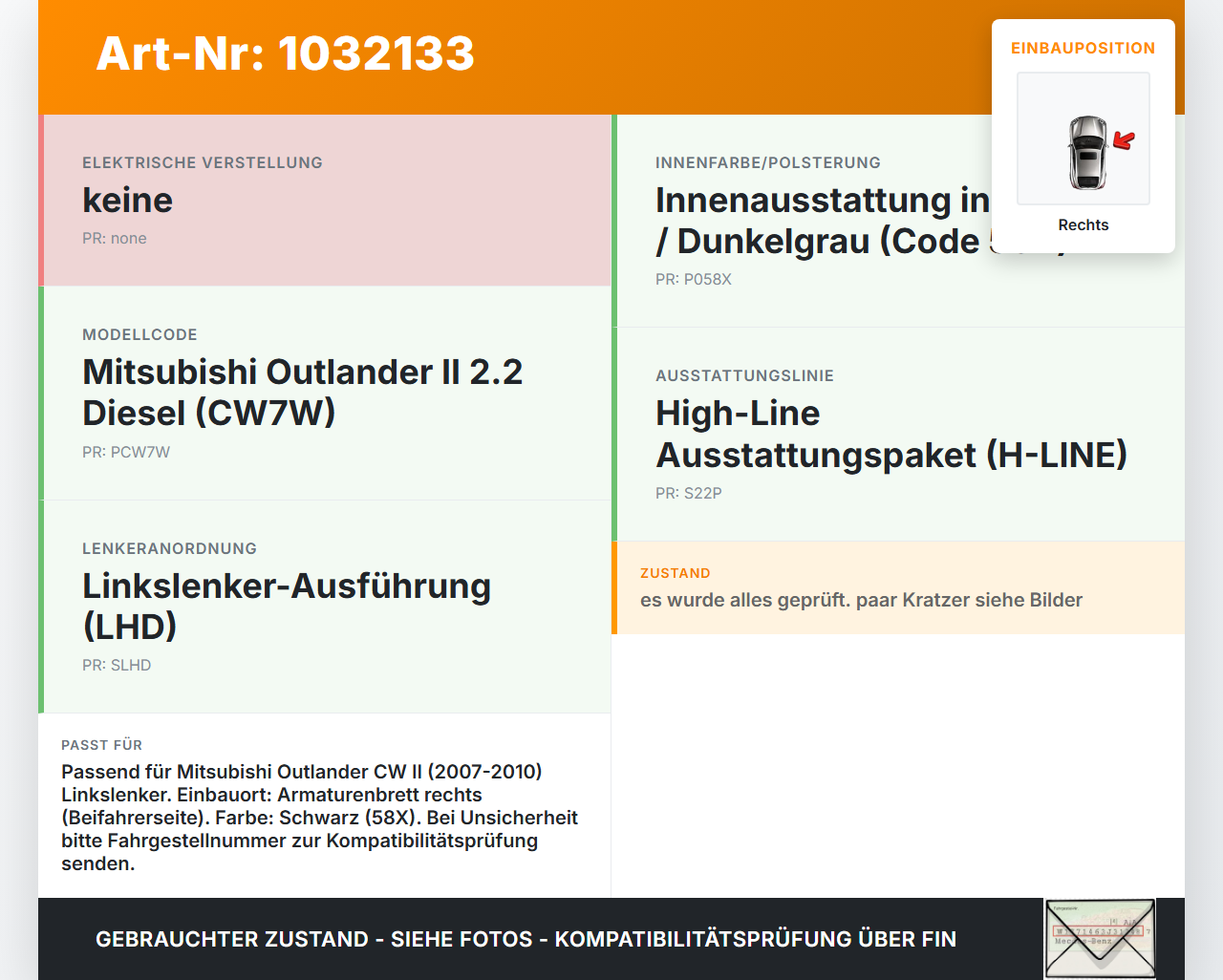1223x980 pixels.
Task: Select 'Linkslenker-Ausführung (LHD)' text
Action: tap(287, 606)
